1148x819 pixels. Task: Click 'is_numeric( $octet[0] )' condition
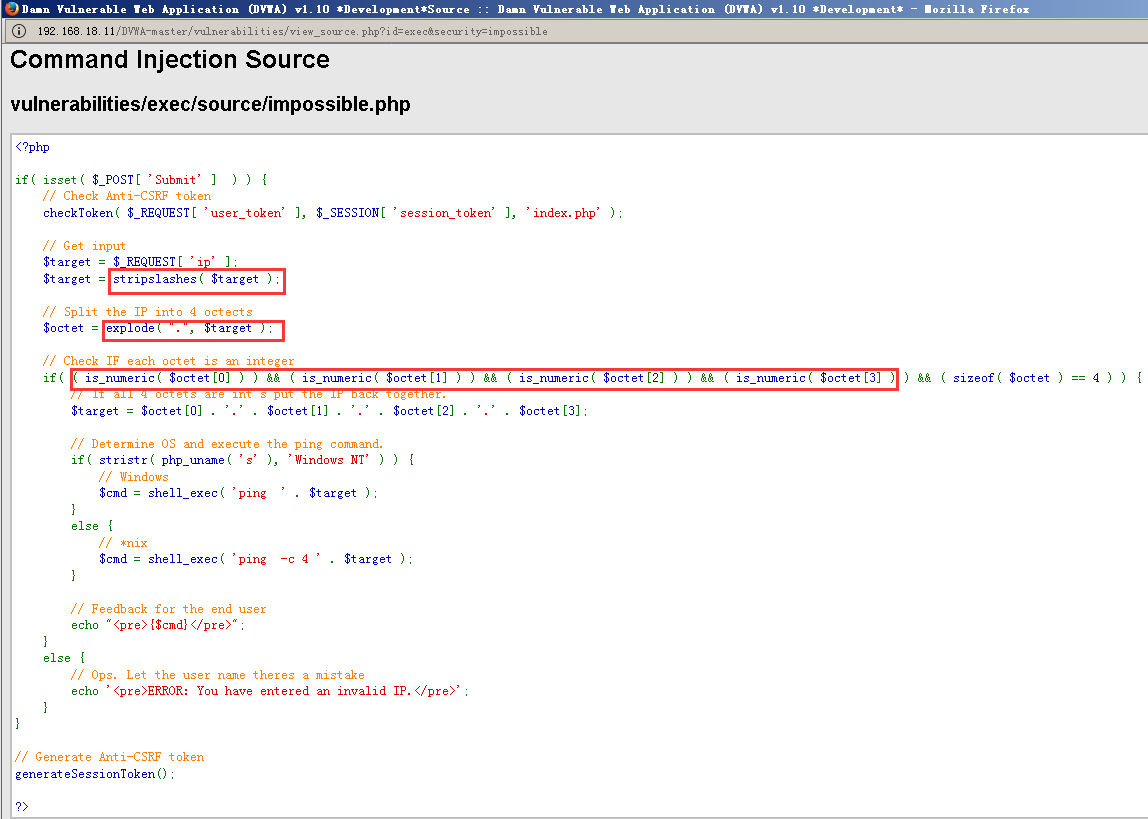pyautogui.click(x=165, y=378)
